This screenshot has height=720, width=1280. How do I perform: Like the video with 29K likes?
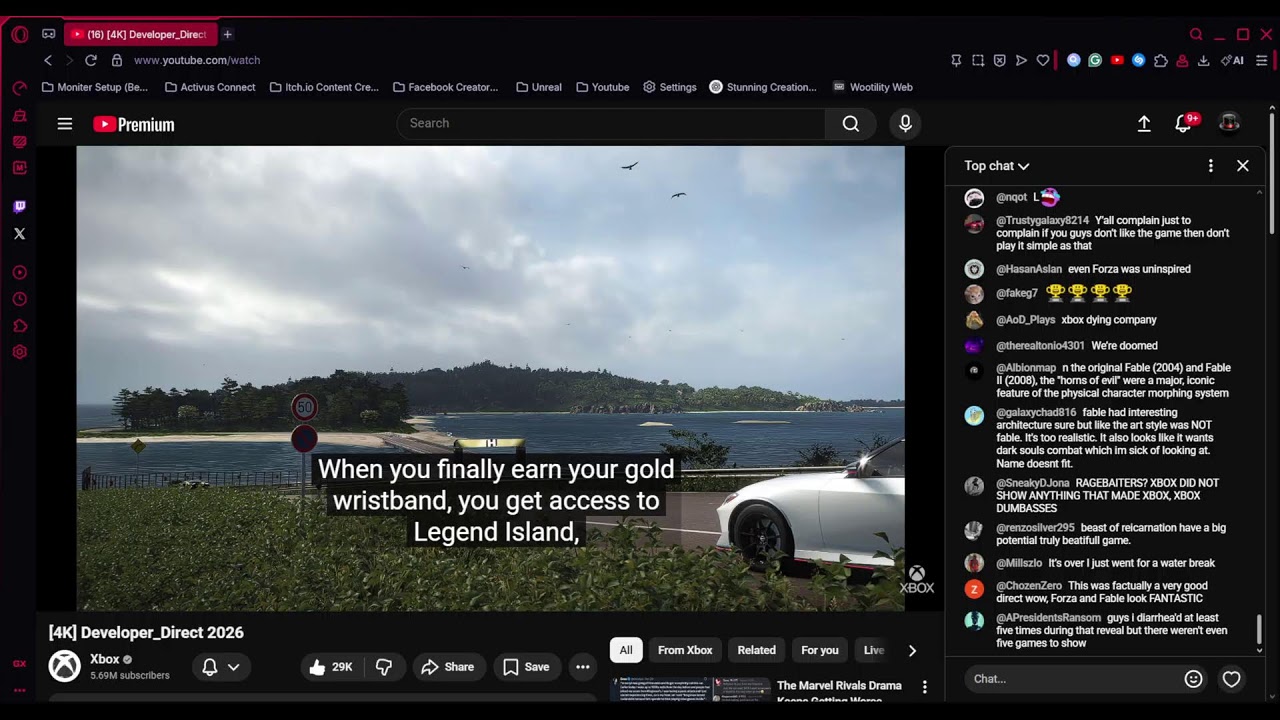click(x=331, y=667)
